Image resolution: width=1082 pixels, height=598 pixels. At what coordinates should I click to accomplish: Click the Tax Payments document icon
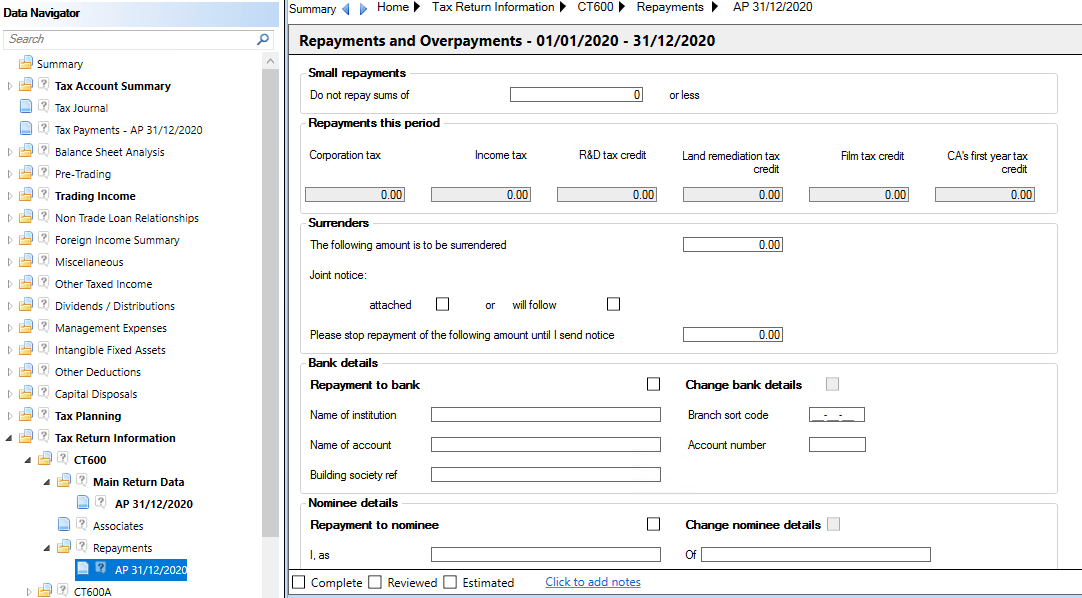pyautogui.click(x=26, y=130)
